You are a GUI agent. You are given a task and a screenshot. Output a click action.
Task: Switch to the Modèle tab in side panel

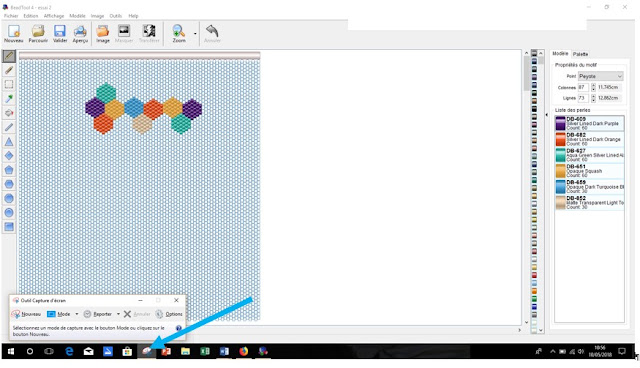point(560,53)
